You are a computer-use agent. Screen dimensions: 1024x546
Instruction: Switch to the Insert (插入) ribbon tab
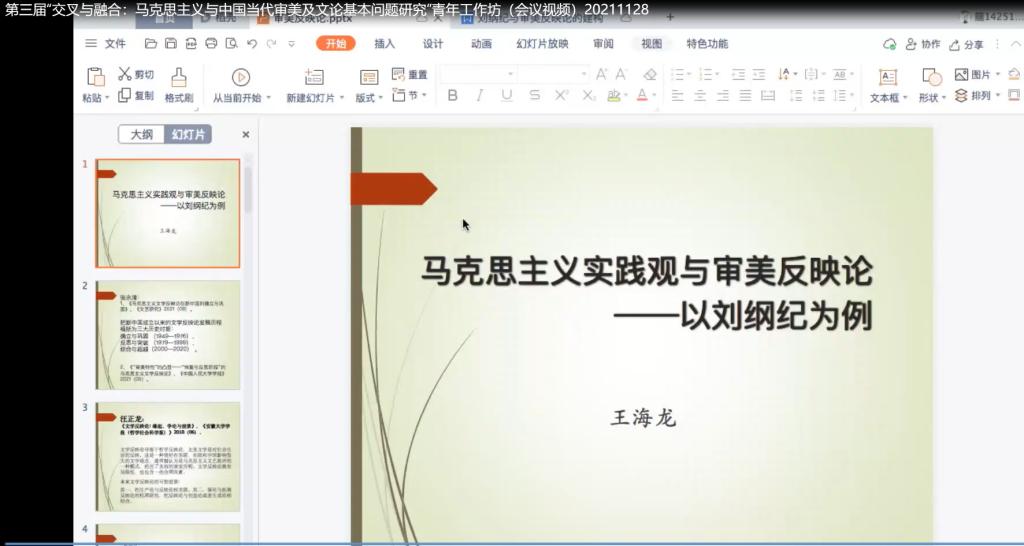[384, 44]
